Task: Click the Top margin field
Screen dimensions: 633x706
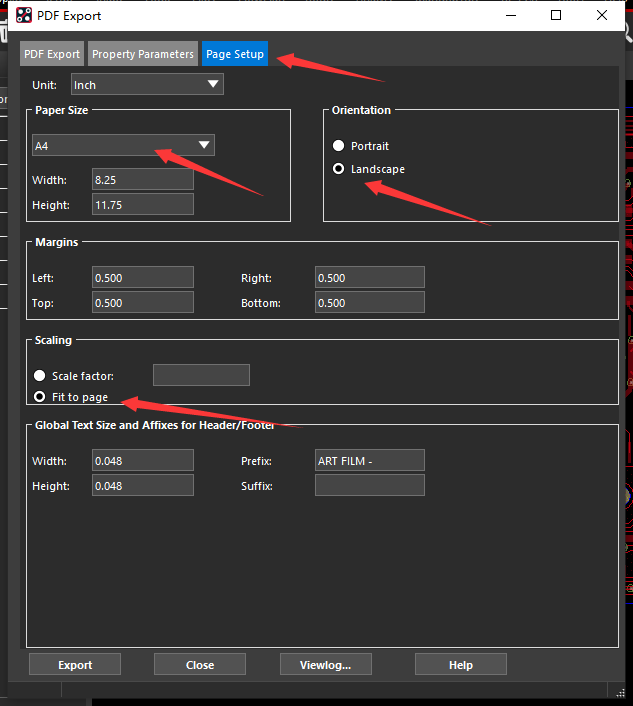Action: point(143,303)
